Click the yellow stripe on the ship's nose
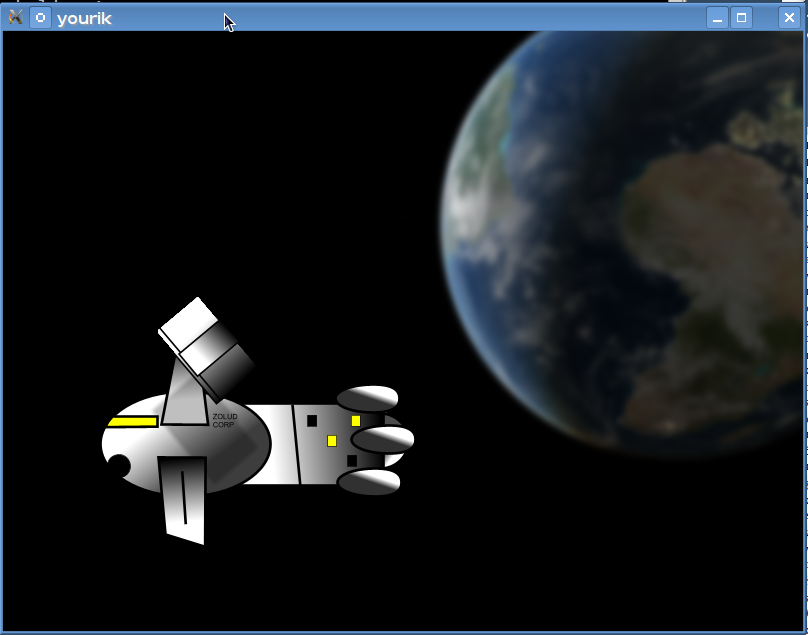 pyautogui.click(x=132, y=421)
